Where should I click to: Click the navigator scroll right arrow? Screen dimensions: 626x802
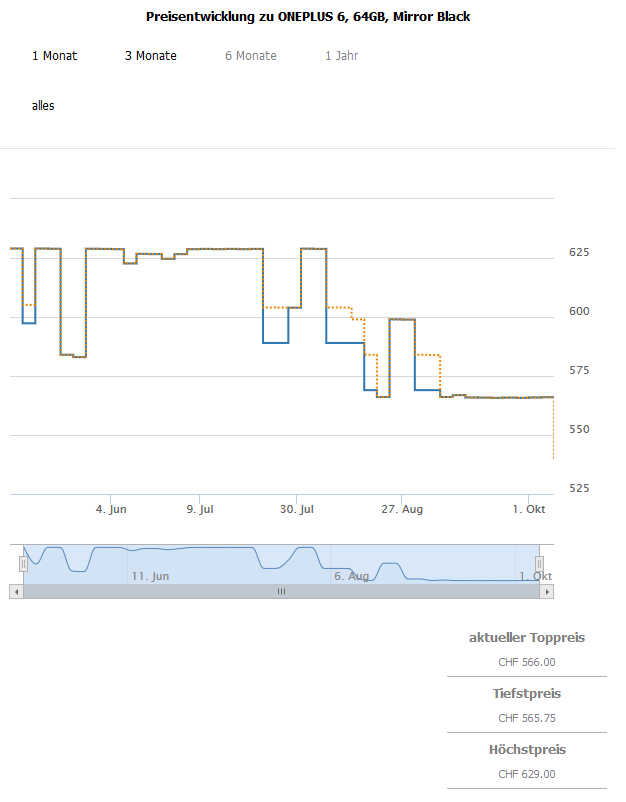pyautogui.click(x=547, y=592)
